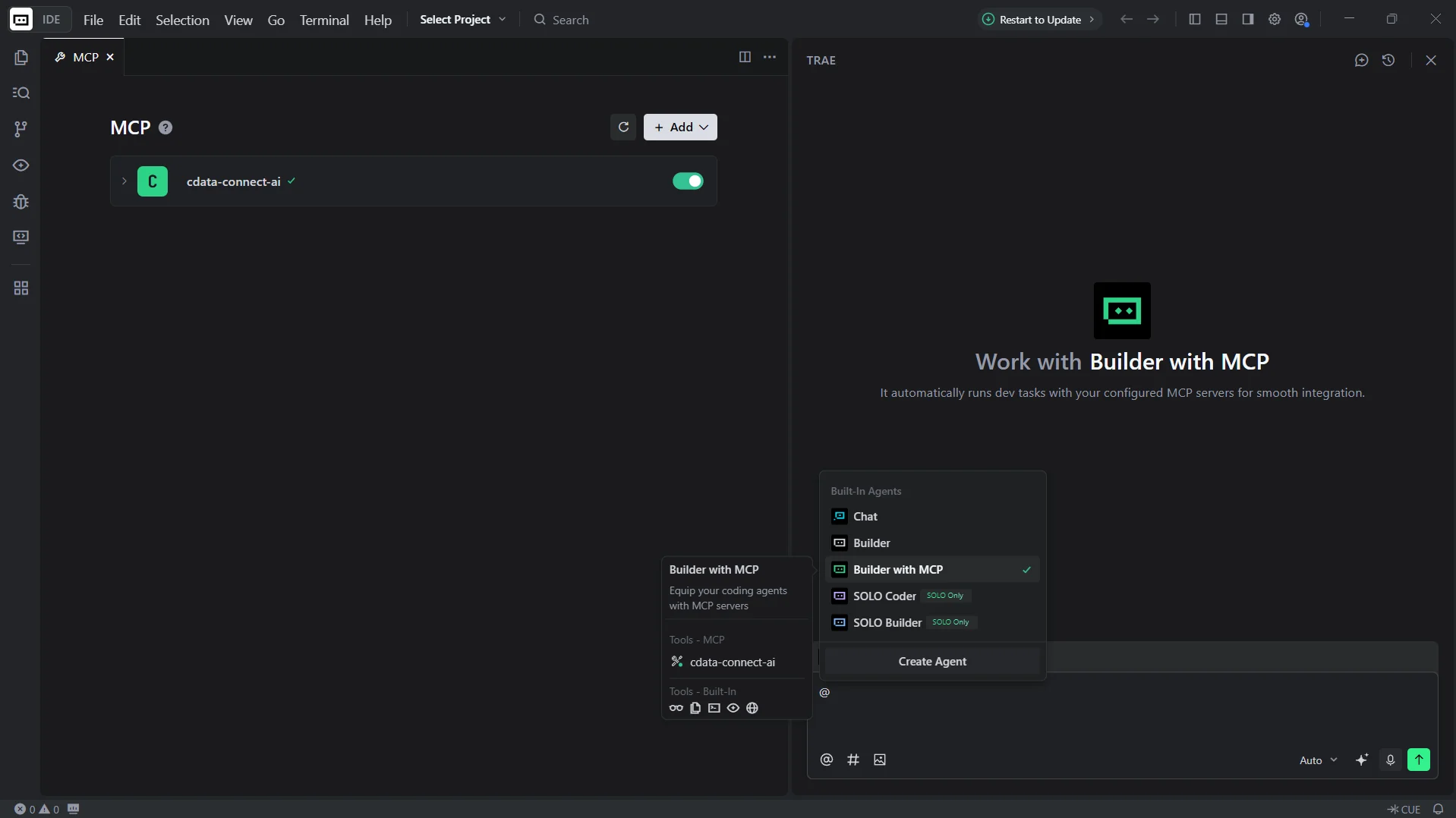
Task: Attach an image using the image icon
Action: point(880,760)
